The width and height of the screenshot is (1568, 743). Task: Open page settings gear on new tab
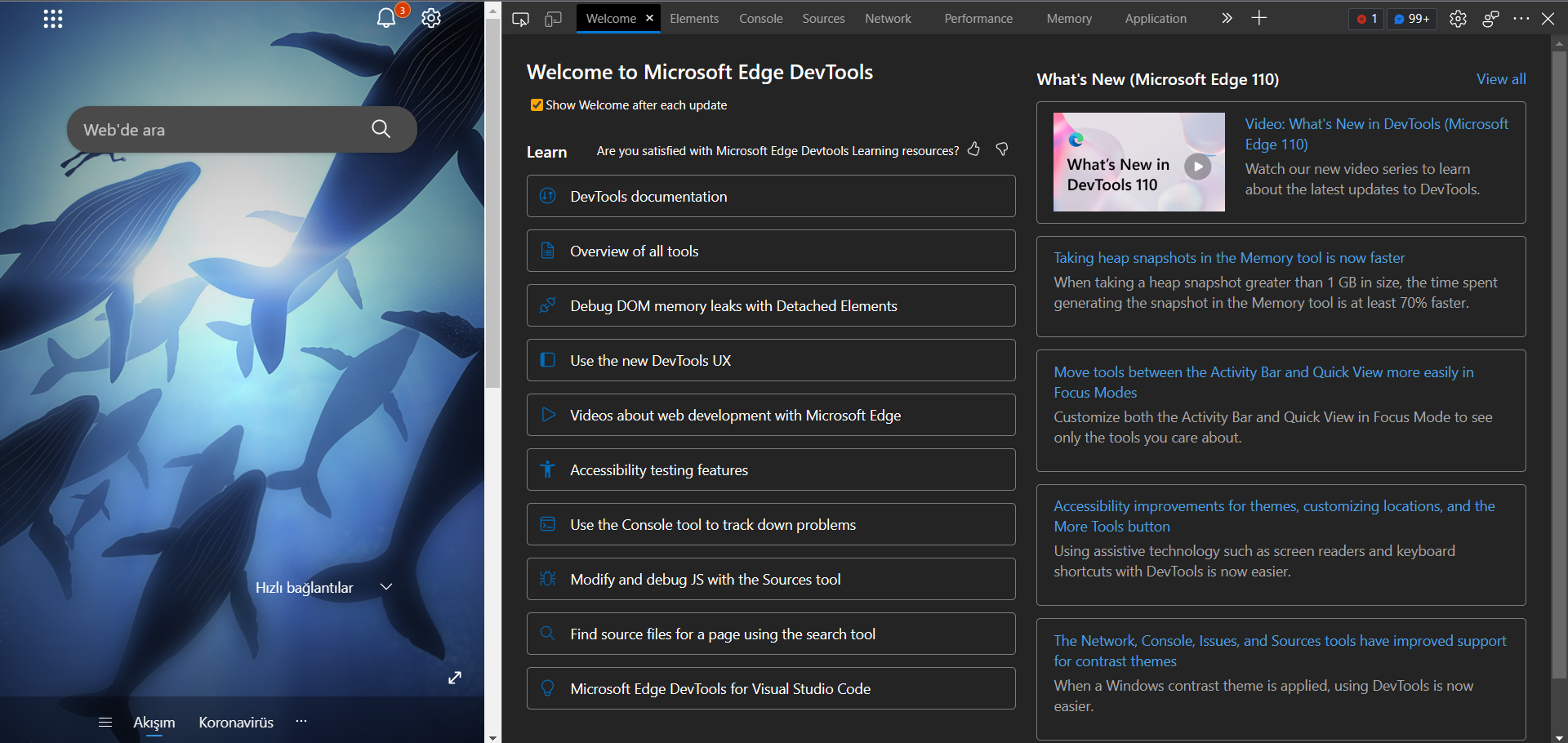431,18
